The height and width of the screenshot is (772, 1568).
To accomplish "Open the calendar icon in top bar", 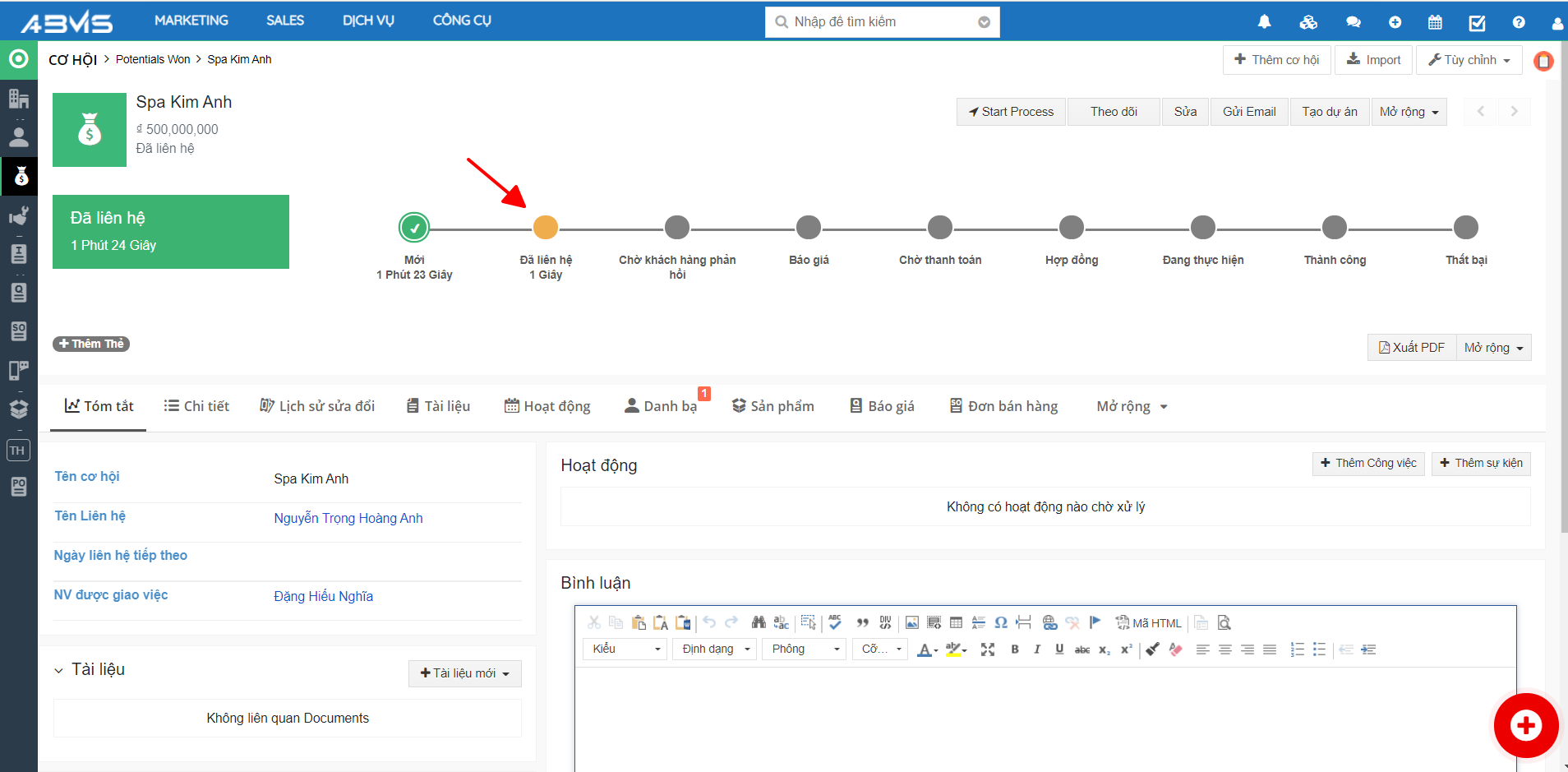I will pyautogui.click(x=1435, y=22).
